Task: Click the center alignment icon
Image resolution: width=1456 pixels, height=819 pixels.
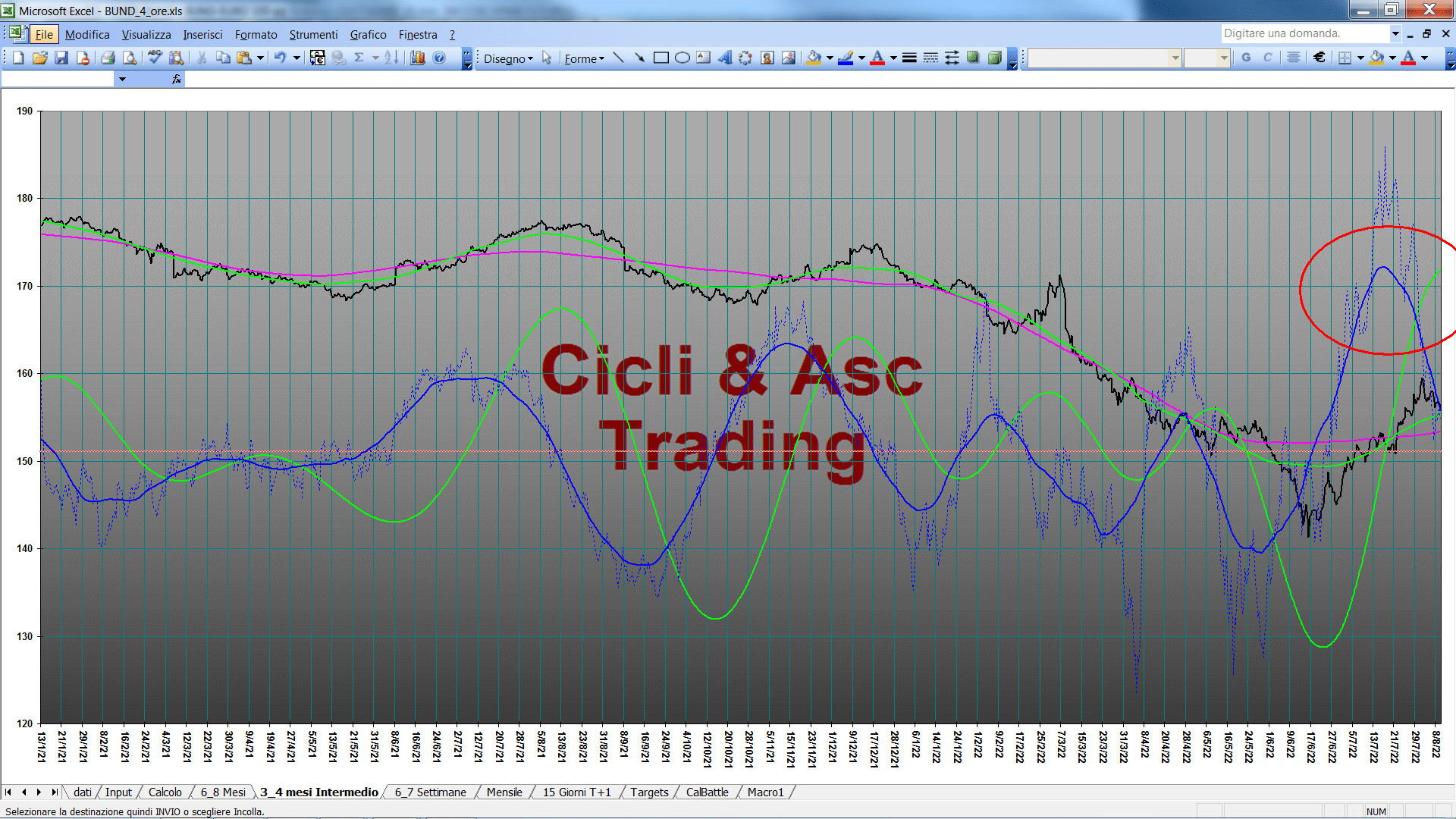Action: tap(1294, 58)
